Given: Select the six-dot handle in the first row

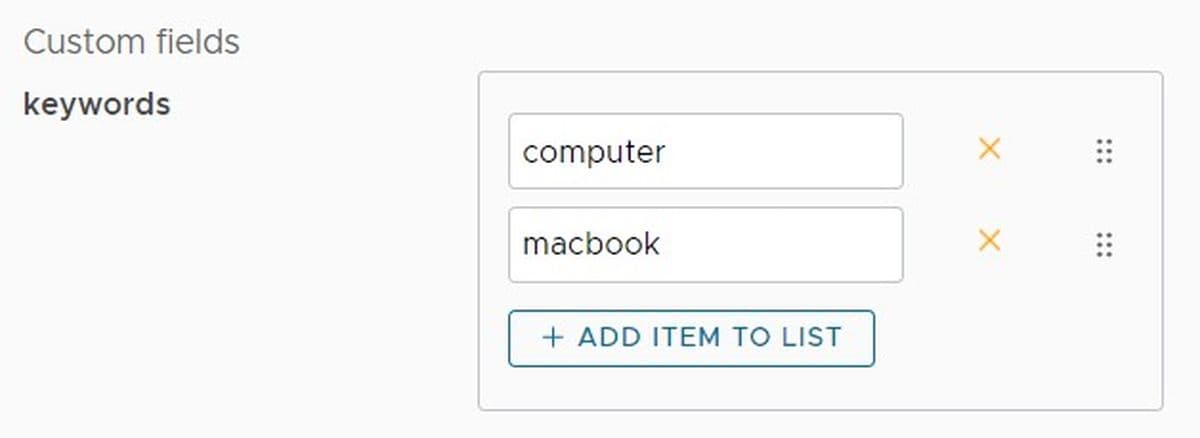Looking at the screenshot, I should (1104, 151).
